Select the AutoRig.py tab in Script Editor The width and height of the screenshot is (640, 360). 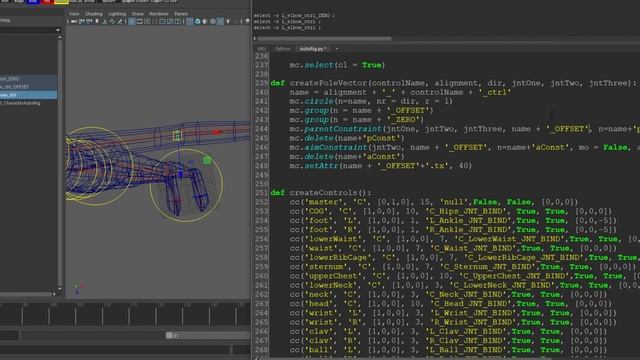click(313, 49)
